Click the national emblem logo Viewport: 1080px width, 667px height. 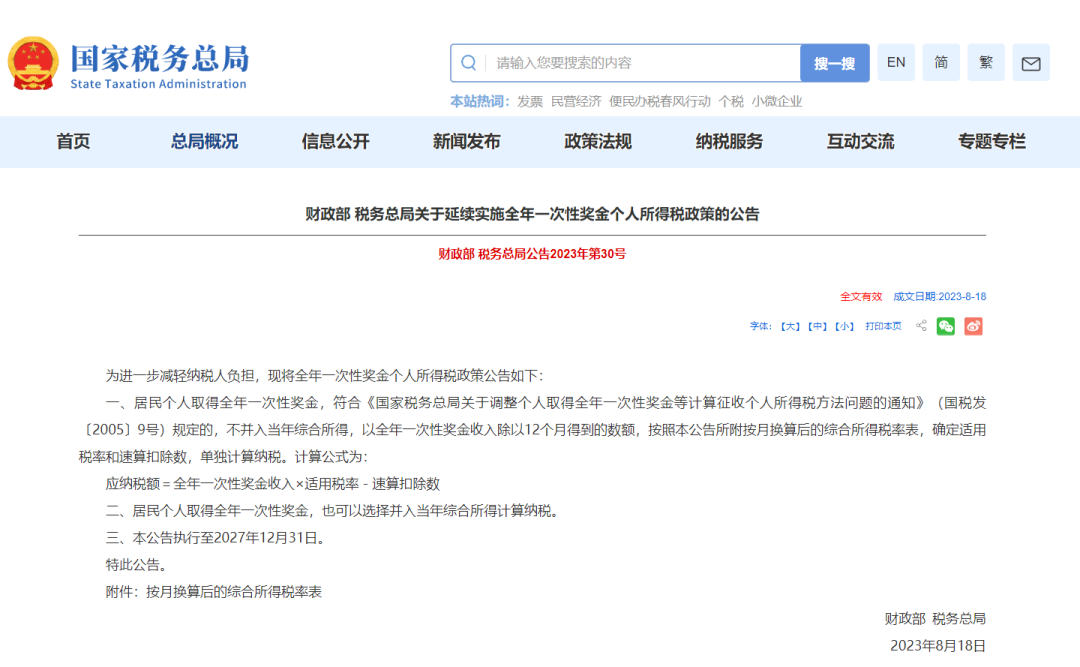pos(32,63)
